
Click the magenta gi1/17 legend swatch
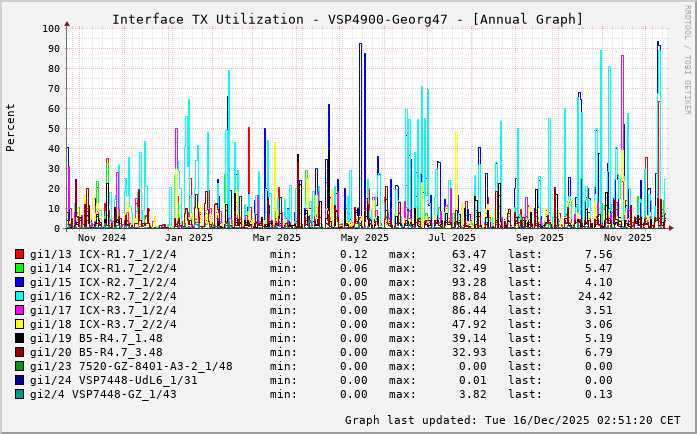[x=20, y=310]
